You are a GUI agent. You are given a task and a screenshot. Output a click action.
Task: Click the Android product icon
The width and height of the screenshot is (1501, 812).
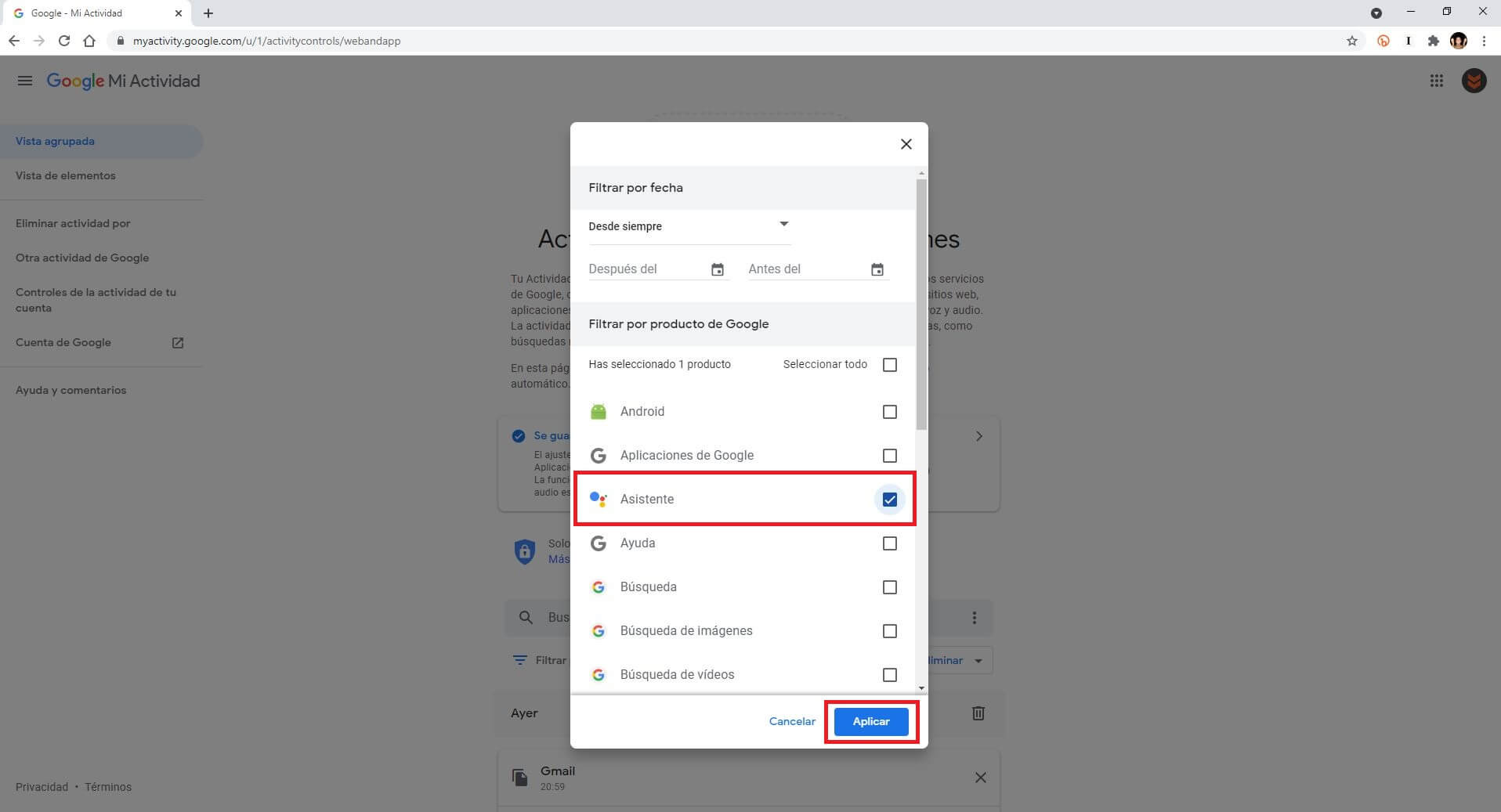599,412
